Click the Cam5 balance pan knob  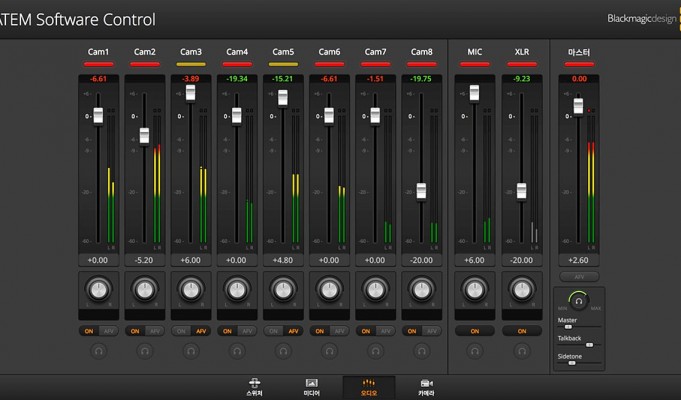[x=283, y=290]
